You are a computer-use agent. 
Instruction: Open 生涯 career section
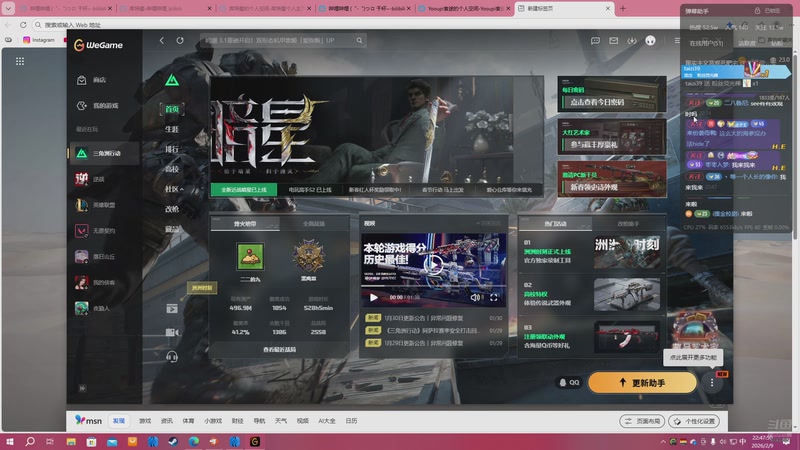(x=172, y=129)
